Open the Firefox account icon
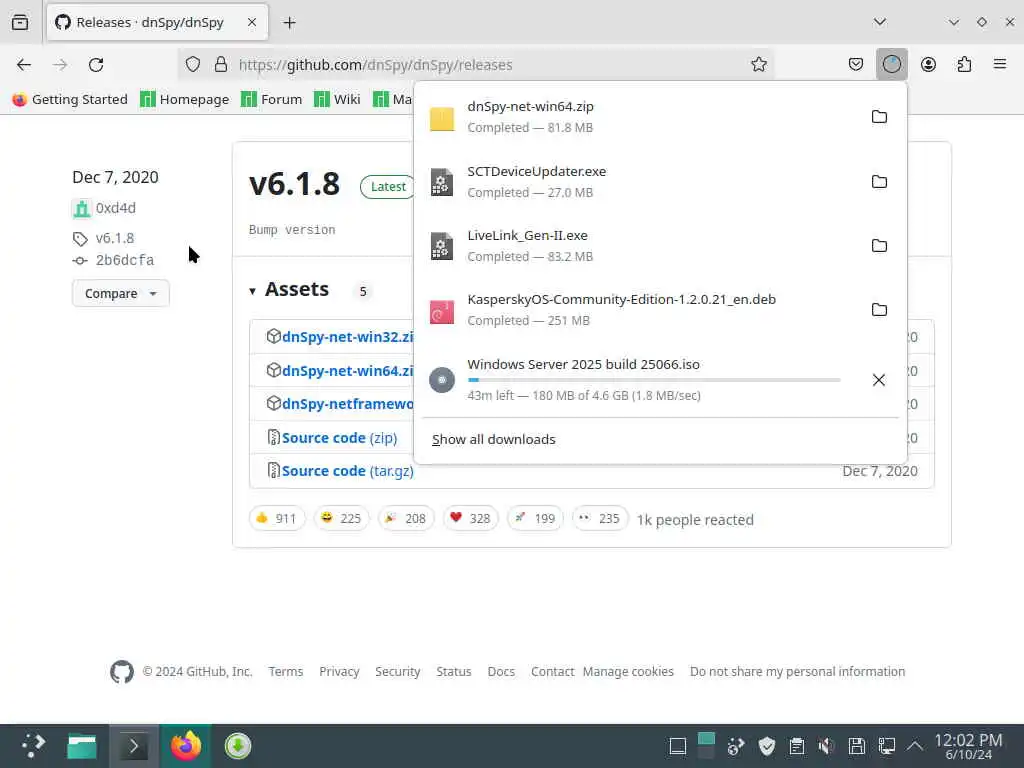The width and height of the screenshot is (1024, 768). click(928, 64)
